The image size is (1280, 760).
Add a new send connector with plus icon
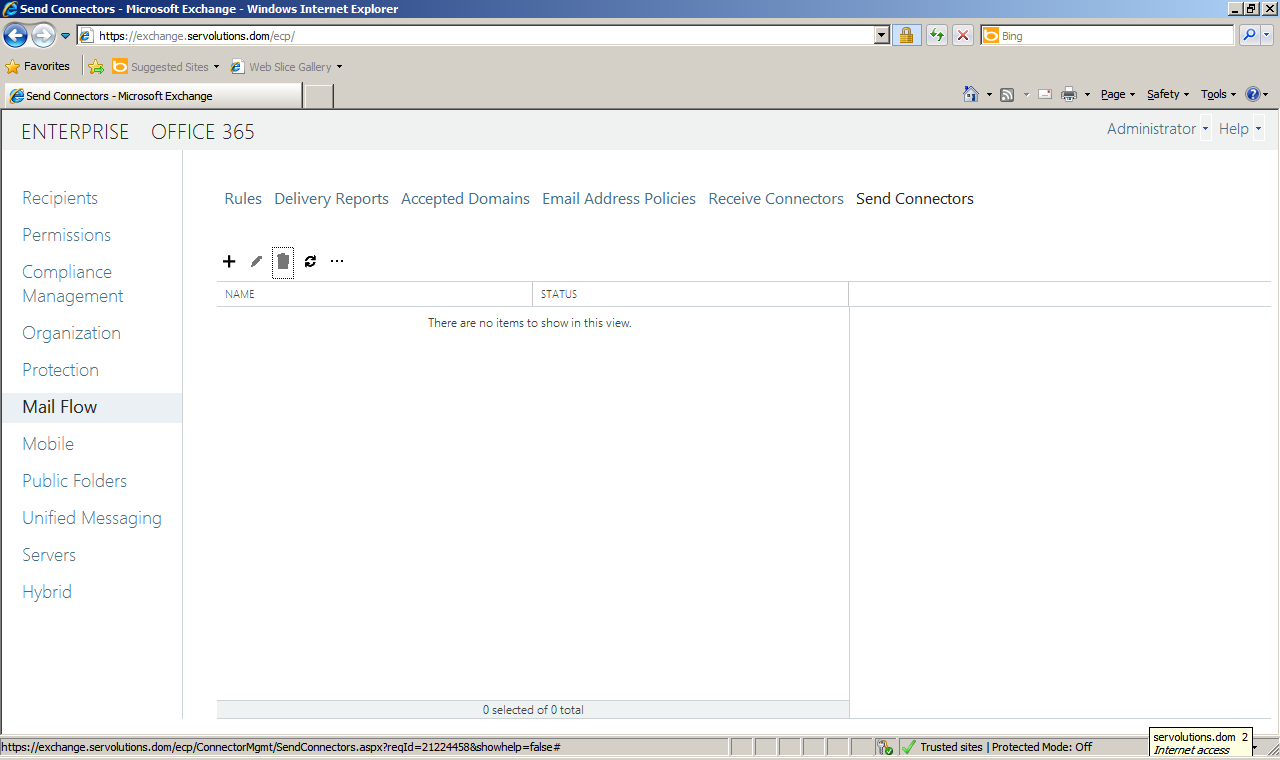[229, 261]
